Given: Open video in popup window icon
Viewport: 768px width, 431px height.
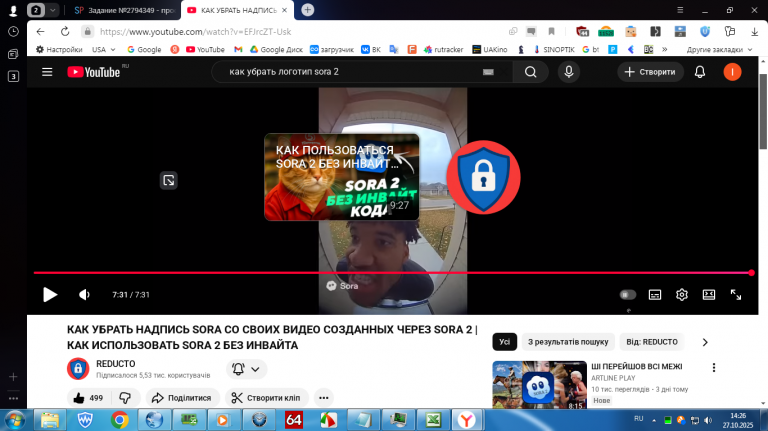Looking at the screenshot, I should click(168, 180).
